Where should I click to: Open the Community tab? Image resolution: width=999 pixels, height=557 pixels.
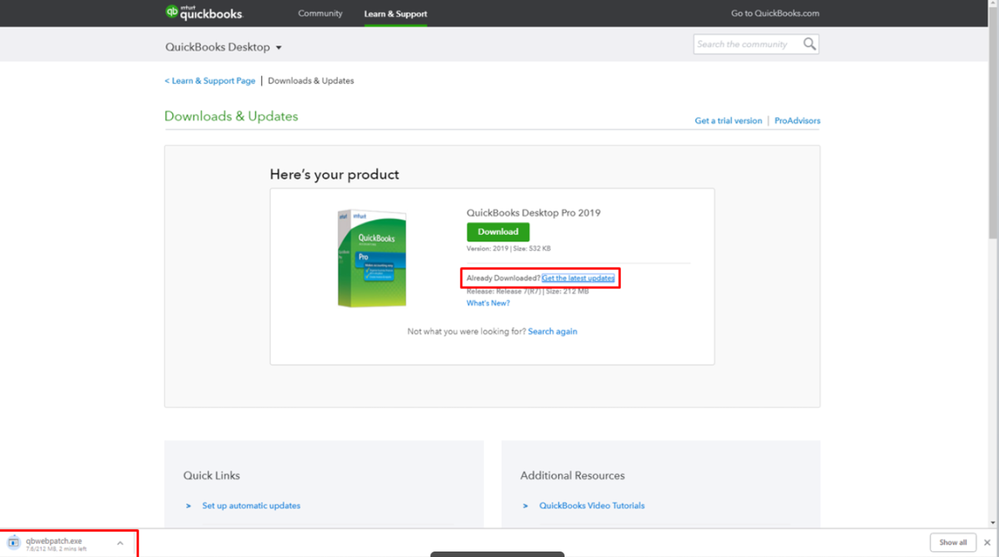320,13
